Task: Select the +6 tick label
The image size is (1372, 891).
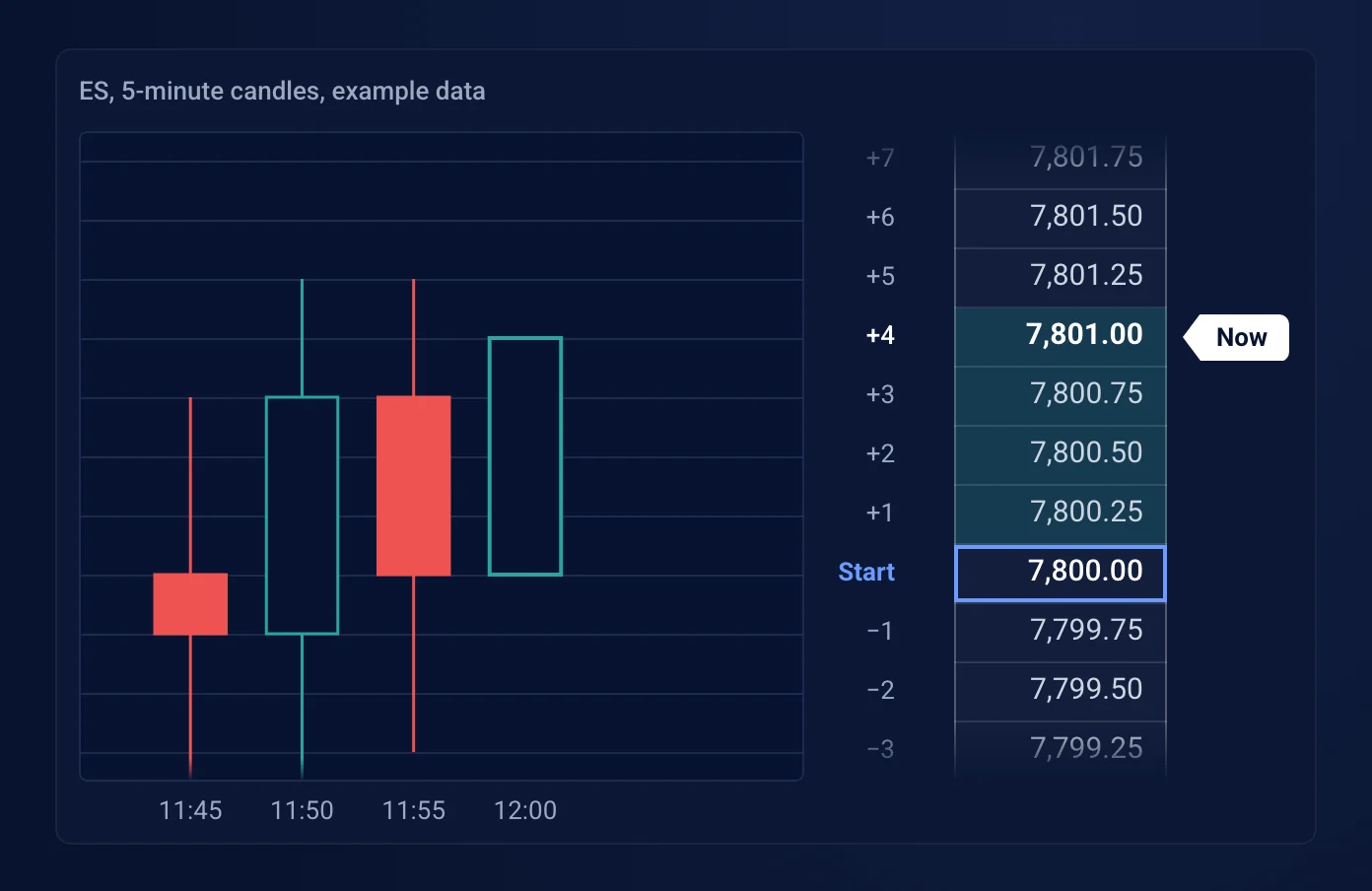Action: (880, 217)
